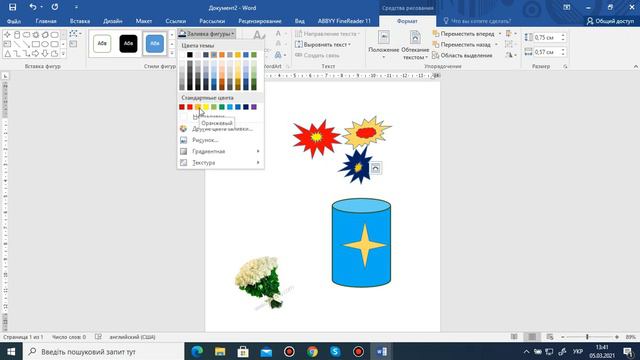The height and width of the screenshot is (360, 640).
Task: Switch to the Вставка tab
Action: (80, 21)
